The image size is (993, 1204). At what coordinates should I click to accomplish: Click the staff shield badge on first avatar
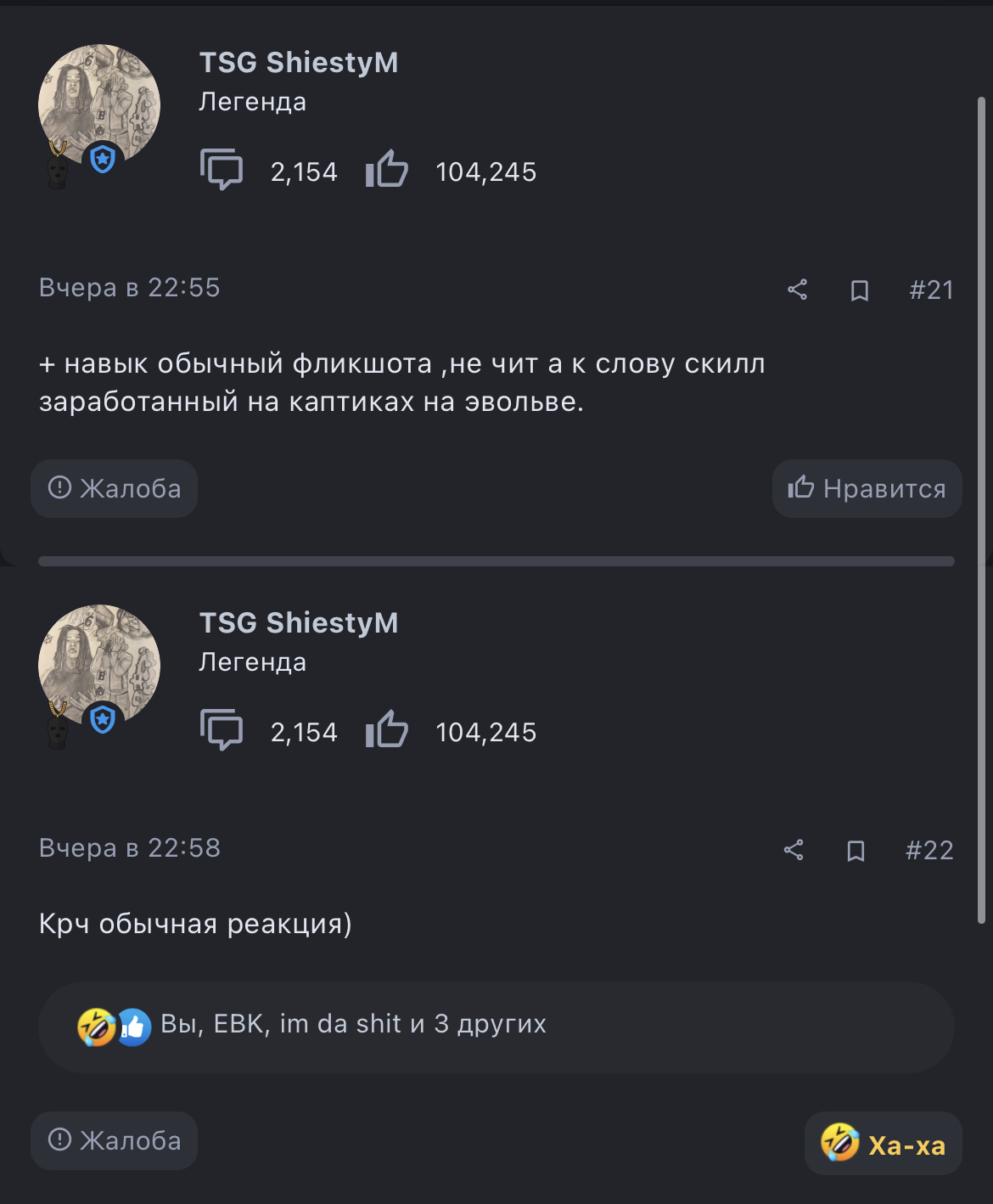tap(103, 159)
